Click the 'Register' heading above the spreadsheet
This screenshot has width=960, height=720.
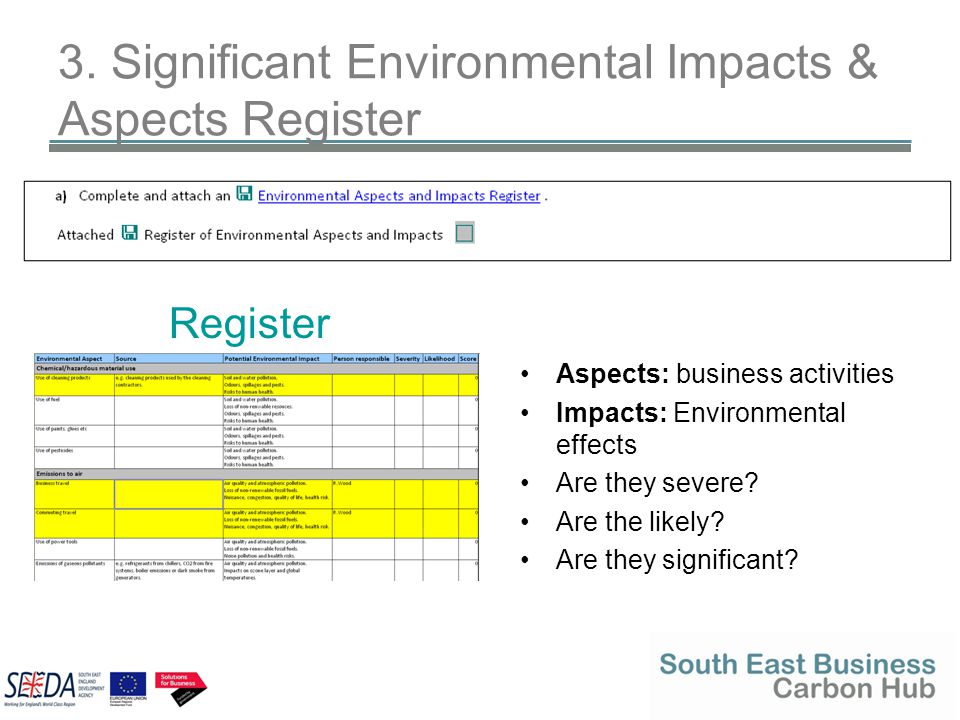[250, 324]
